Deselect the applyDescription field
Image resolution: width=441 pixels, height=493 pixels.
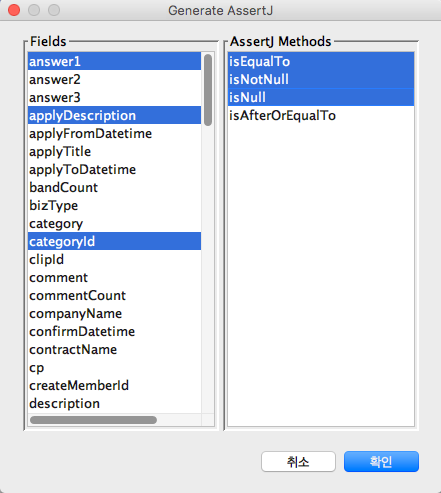pyautogui.click(x=114, y=116)
